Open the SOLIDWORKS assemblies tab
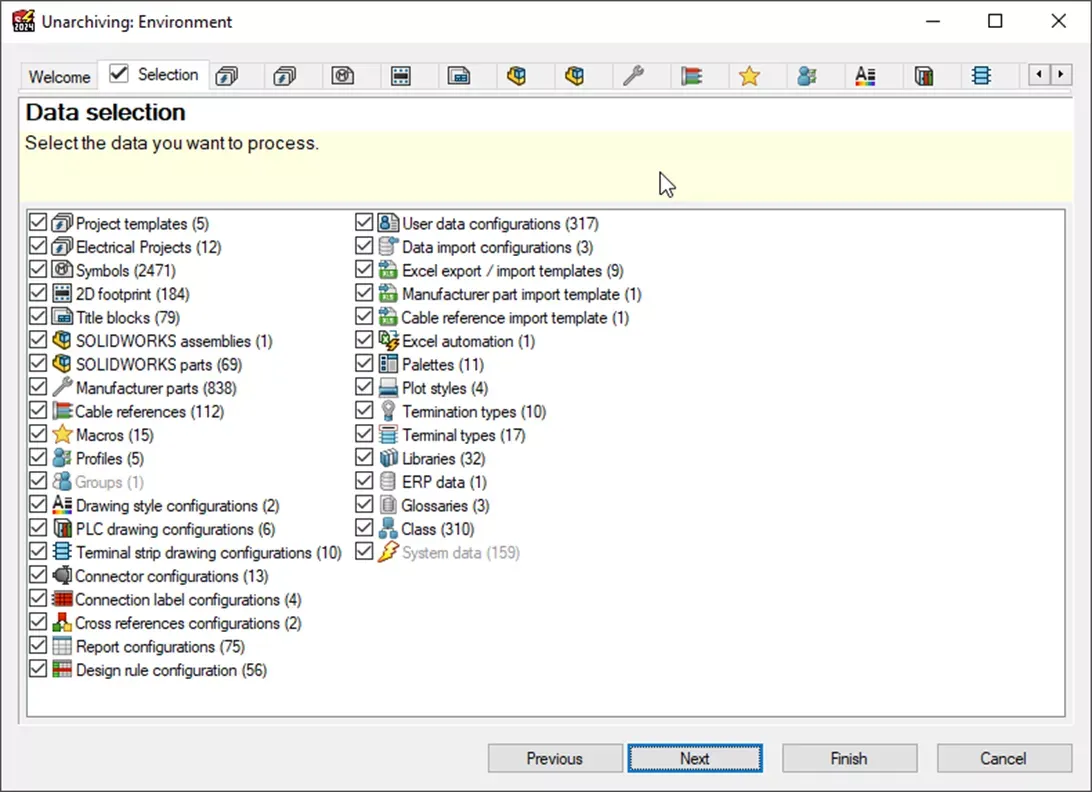1092x792 pixels. 517,75
